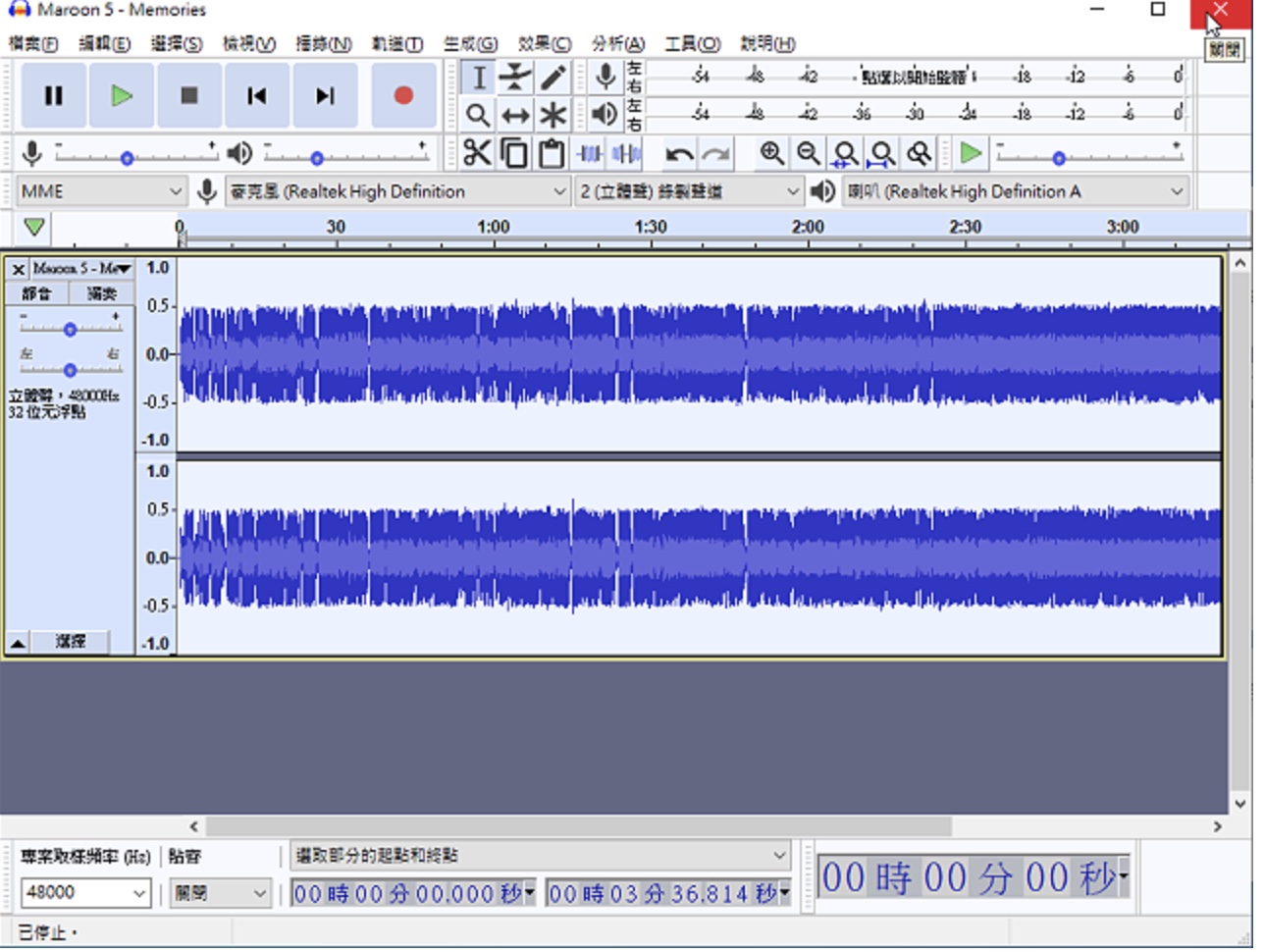Undo the last action

[x=679, y=154]
